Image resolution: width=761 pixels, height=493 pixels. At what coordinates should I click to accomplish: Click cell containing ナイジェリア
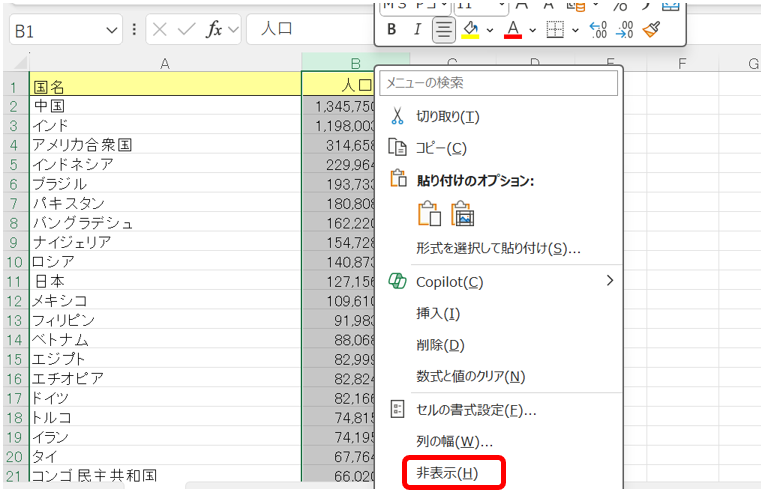(165, 242)
